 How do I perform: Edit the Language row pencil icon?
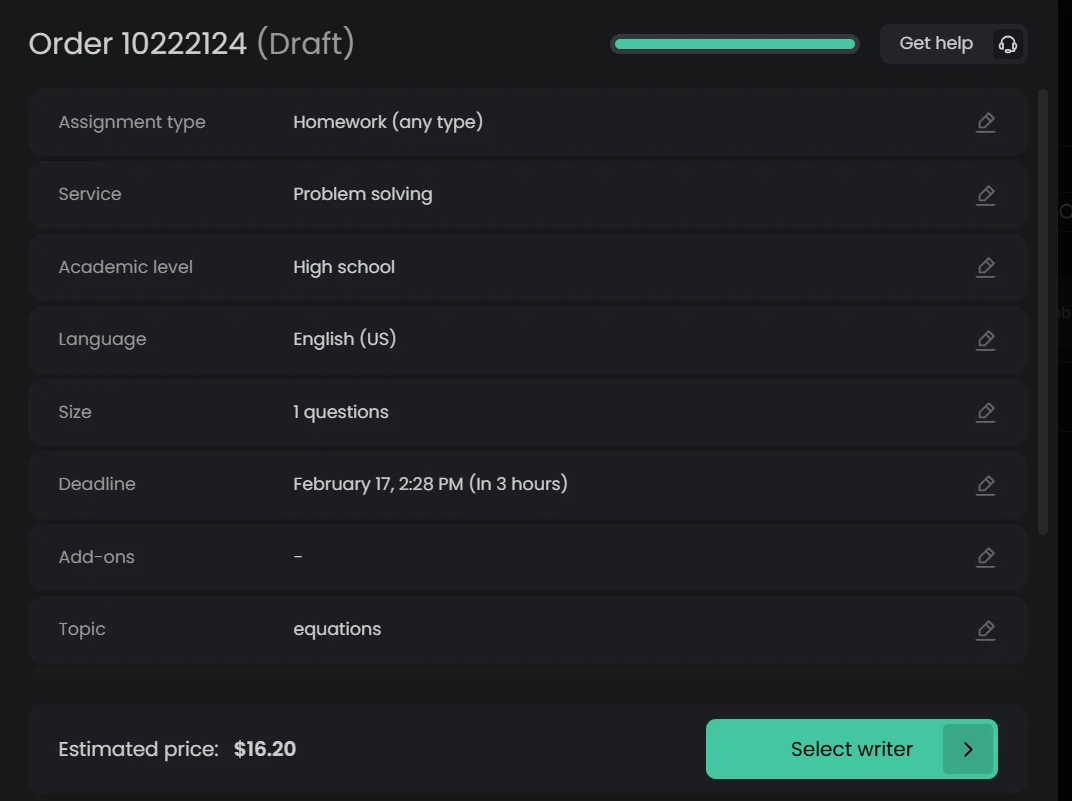pyautogui.click(x=985, y=340)
